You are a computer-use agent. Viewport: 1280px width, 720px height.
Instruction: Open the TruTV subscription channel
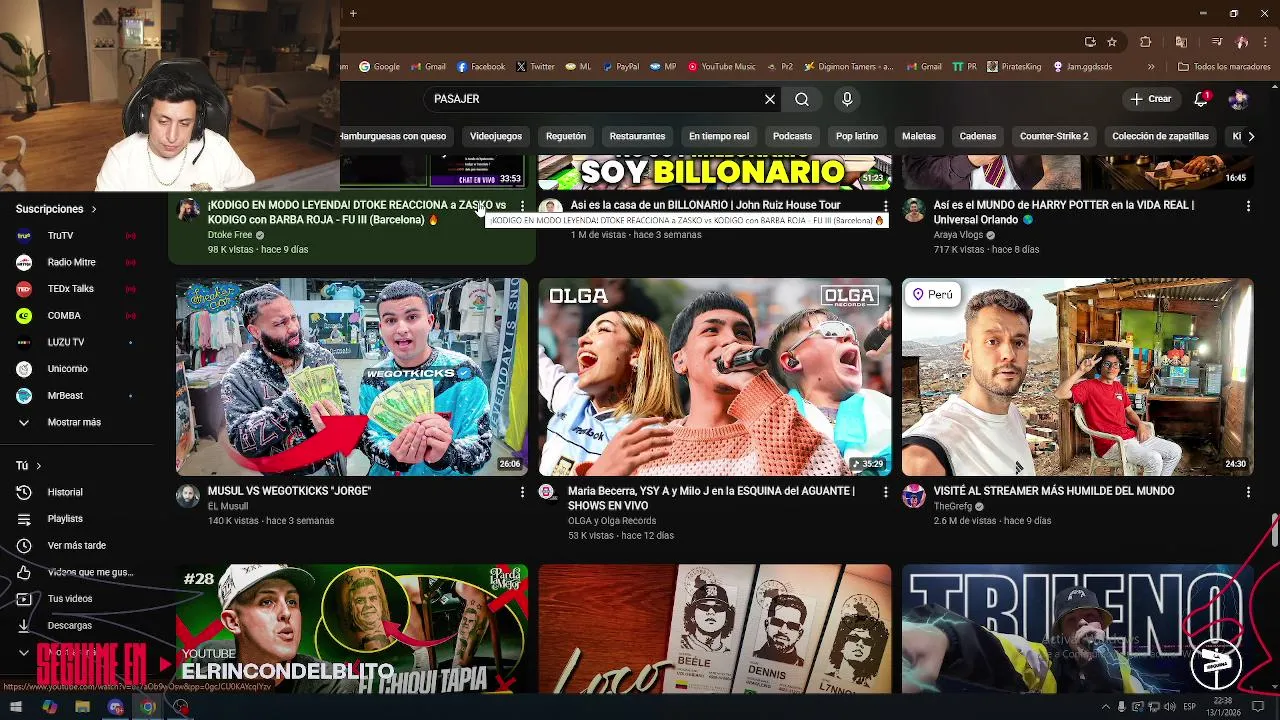coord(76,235)
